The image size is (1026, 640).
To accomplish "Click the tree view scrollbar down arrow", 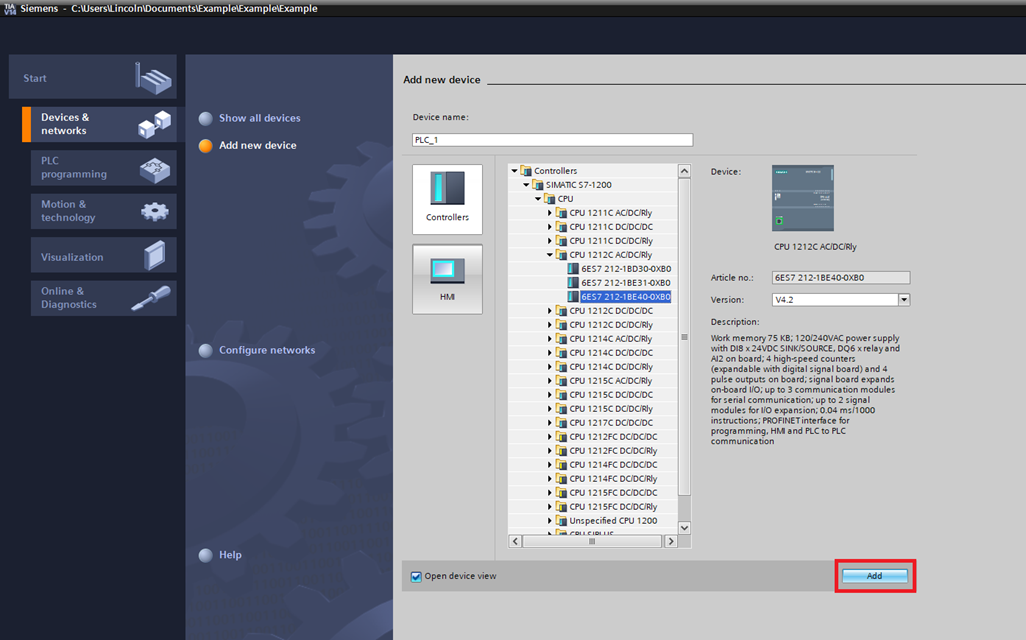I will pyautogui.click(x=684, y=527).
